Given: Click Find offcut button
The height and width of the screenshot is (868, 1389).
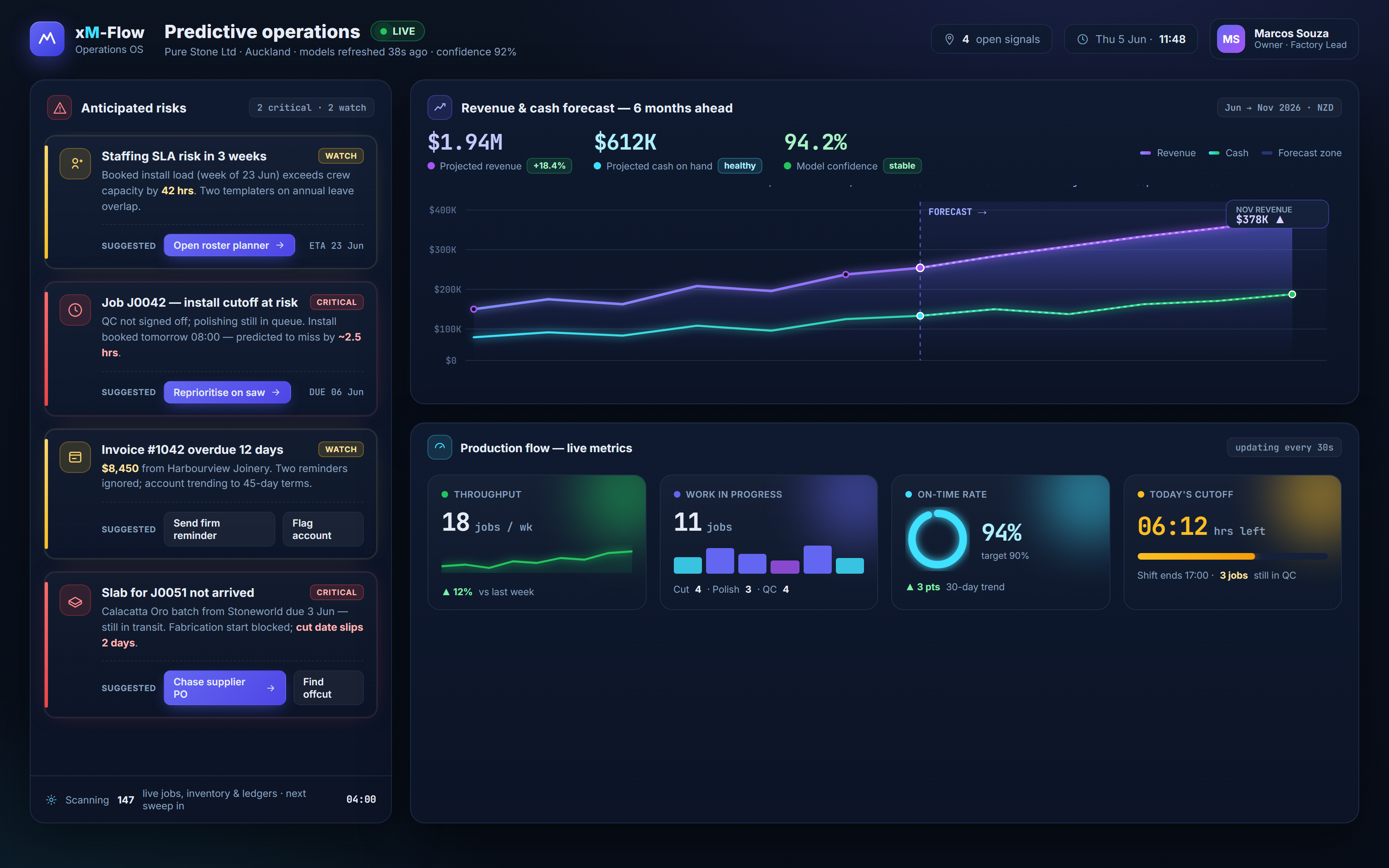Looking at the screenshot, I should 328,688.
